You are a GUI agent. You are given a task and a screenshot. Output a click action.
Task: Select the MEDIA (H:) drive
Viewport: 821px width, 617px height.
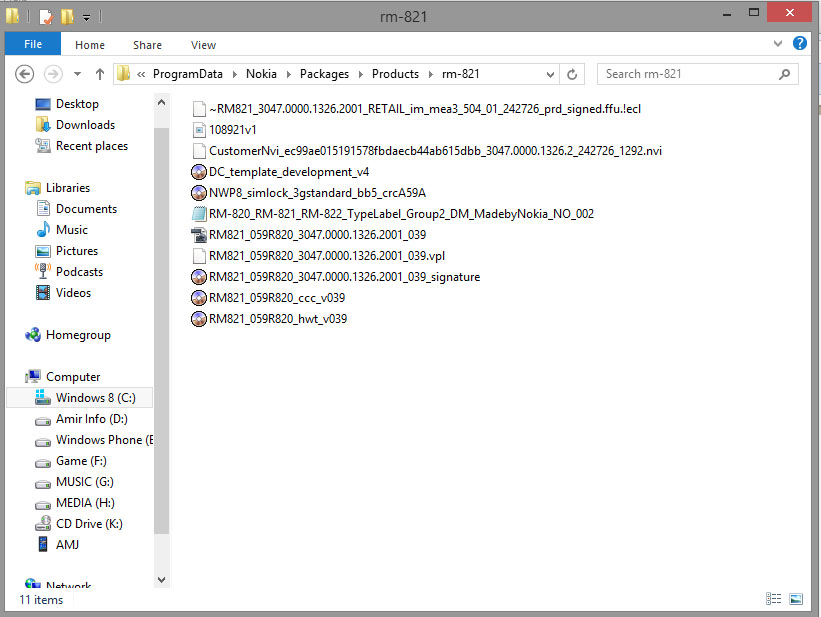(x=85, y=502)
